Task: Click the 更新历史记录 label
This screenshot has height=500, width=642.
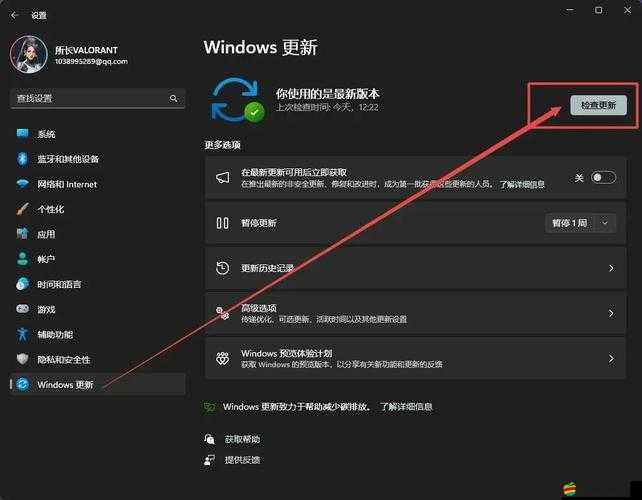Action: [267, 268]
